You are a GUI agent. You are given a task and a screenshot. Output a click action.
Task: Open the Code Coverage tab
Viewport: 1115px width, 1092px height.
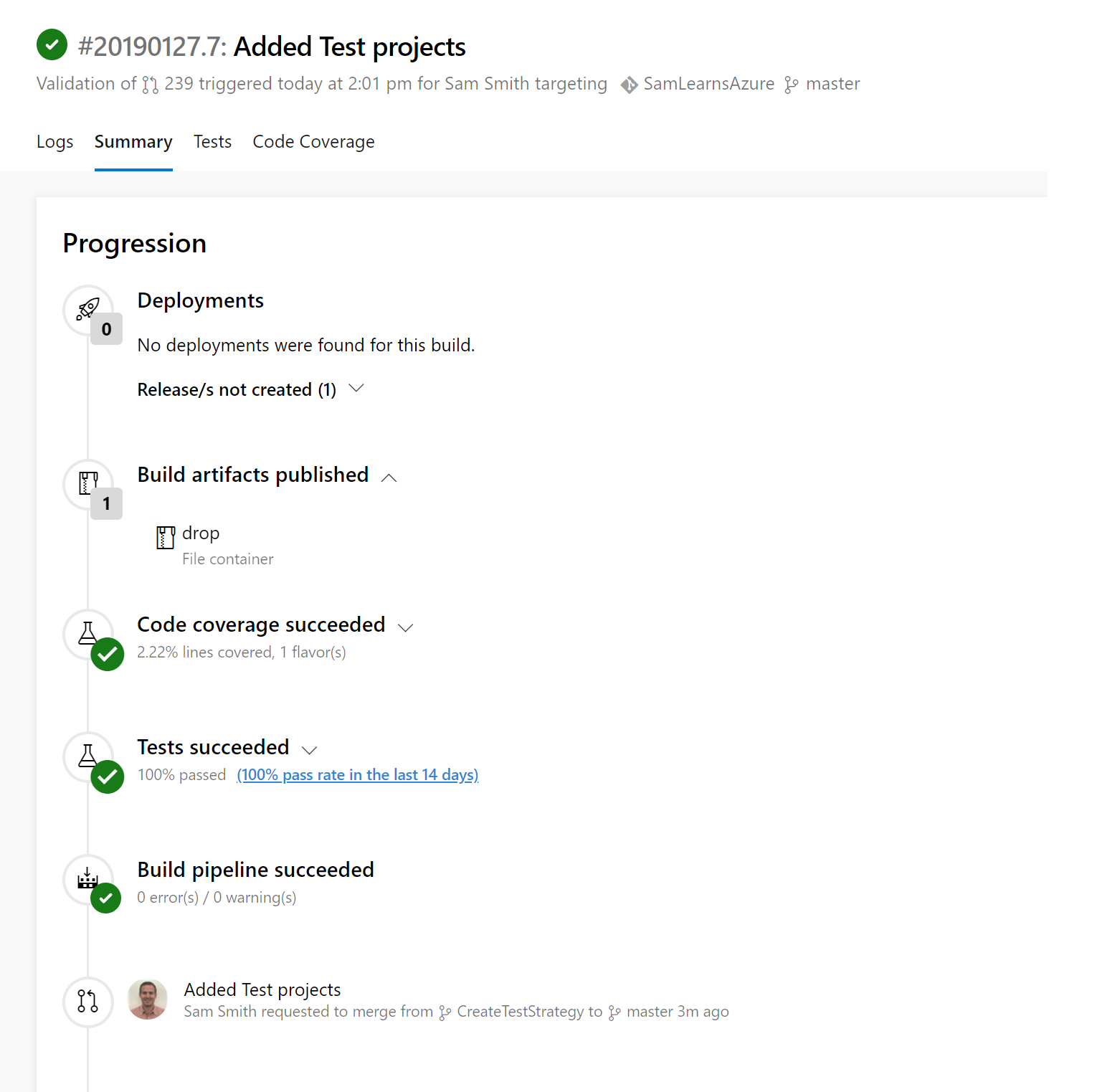313,142
